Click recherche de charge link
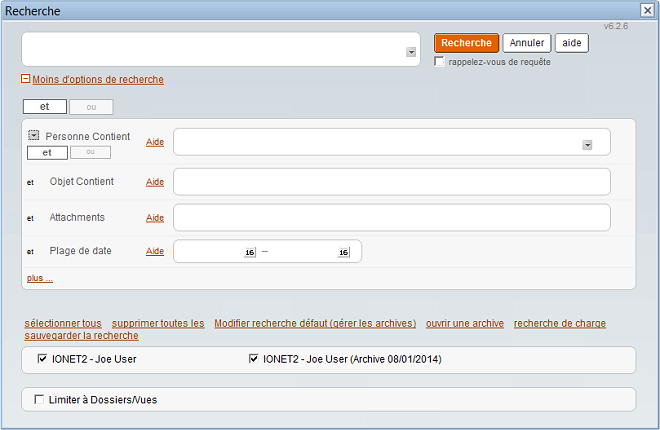 (560, 324)
